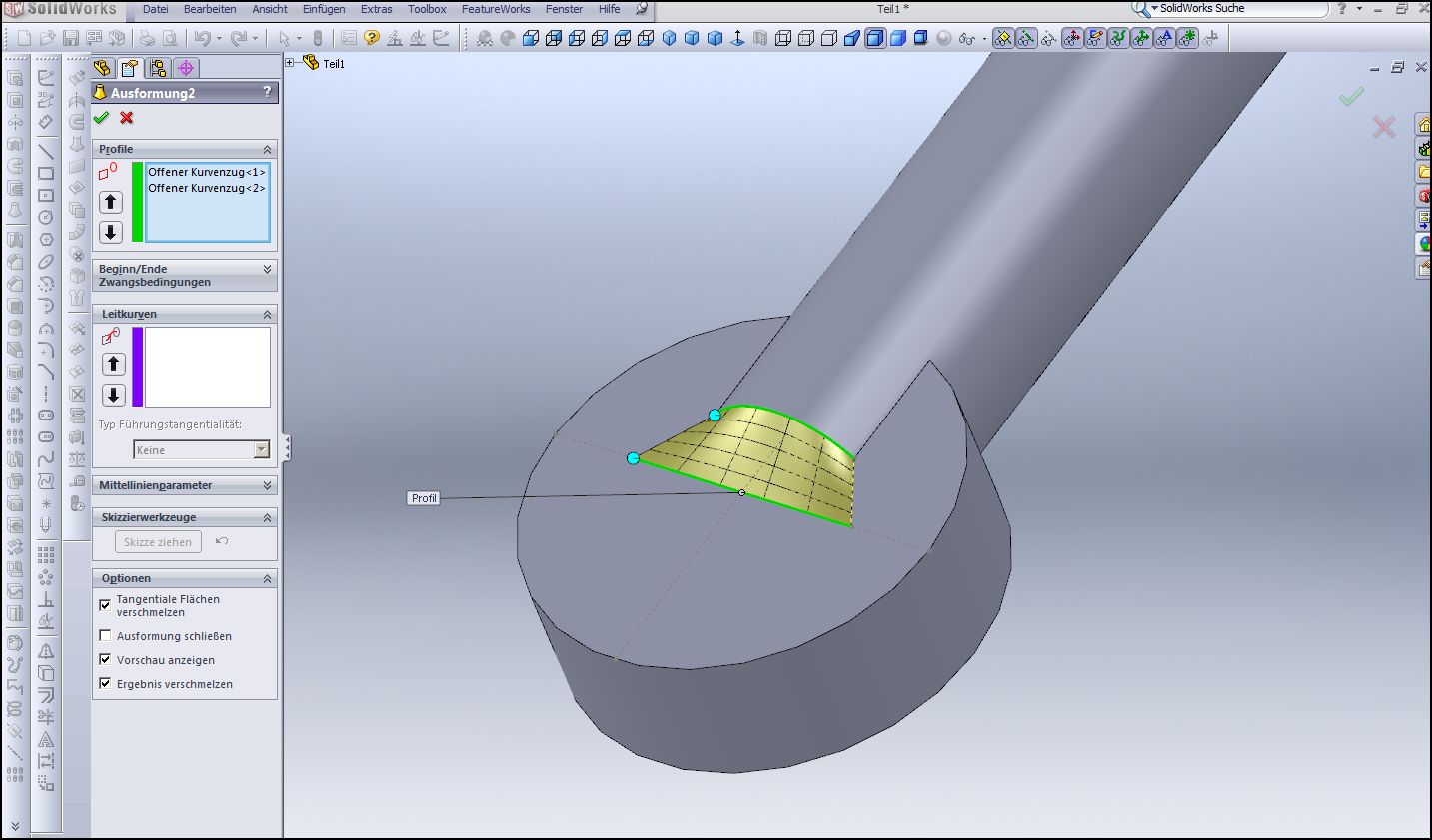This screenshot has height=840, width=1432.
Task: Move selected profile down in Profile list
Action: [111, 232]
